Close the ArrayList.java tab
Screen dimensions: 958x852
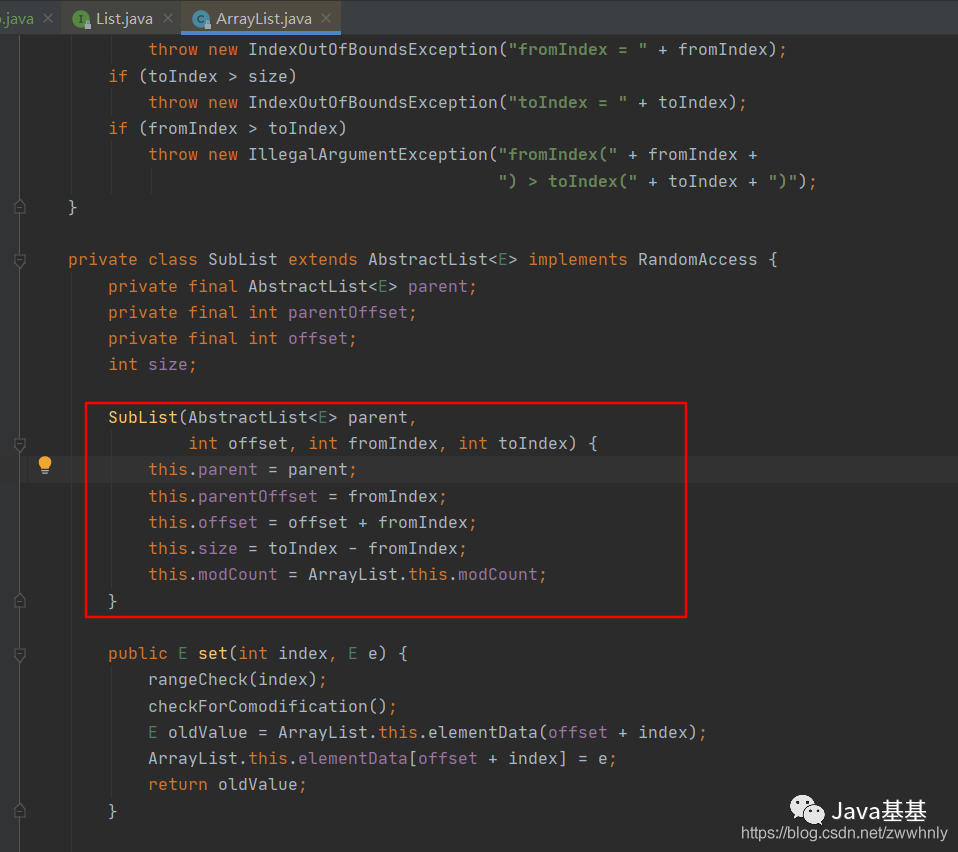pyautogui.click(x=326, y=18)
